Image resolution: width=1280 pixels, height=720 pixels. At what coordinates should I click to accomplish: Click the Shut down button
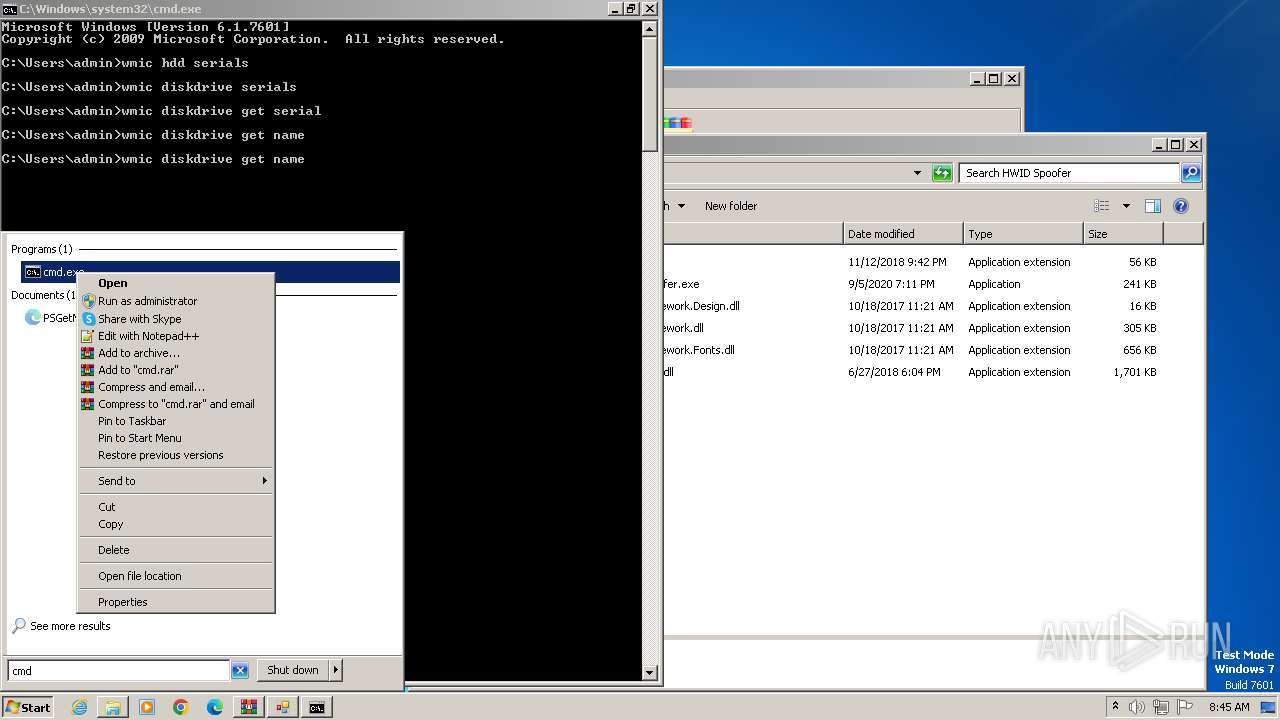tap(293, 670)
